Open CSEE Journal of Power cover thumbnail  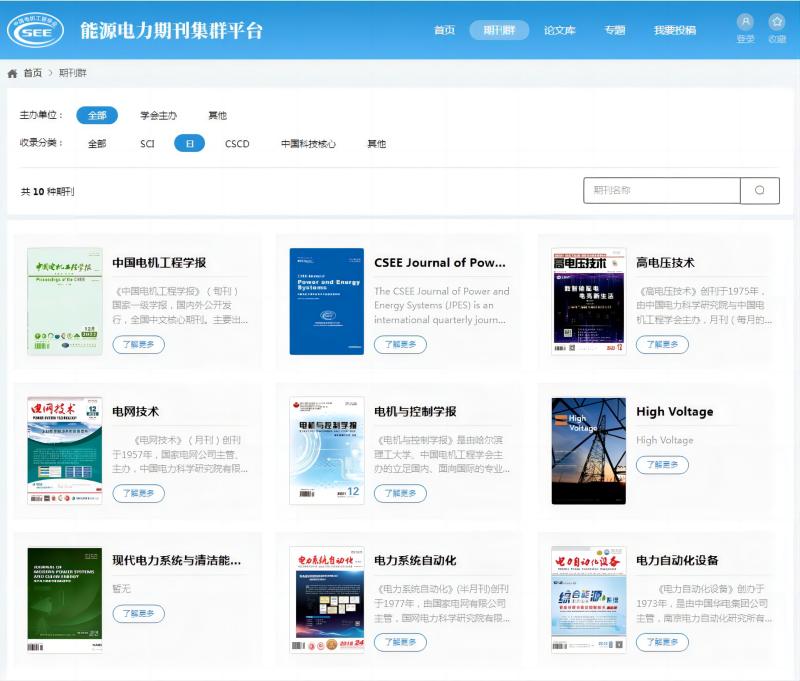pos(326,301)
